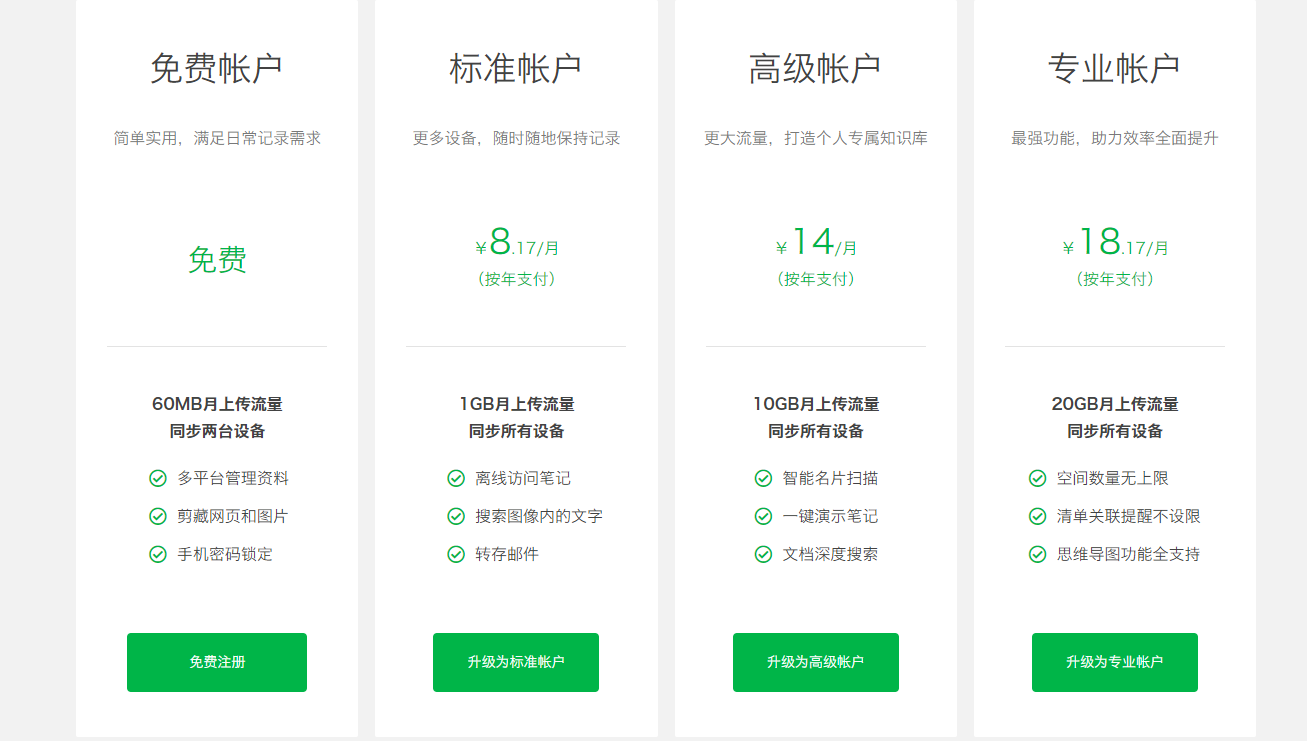
Task: Click checkmark icon beside 清单关联提醒不设限
Action: coord(1038,516)
